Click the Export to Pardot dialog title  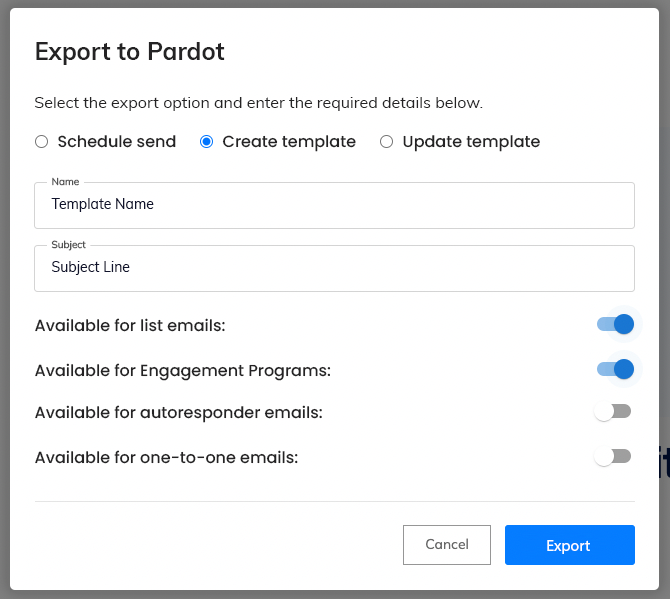point(129,52)
